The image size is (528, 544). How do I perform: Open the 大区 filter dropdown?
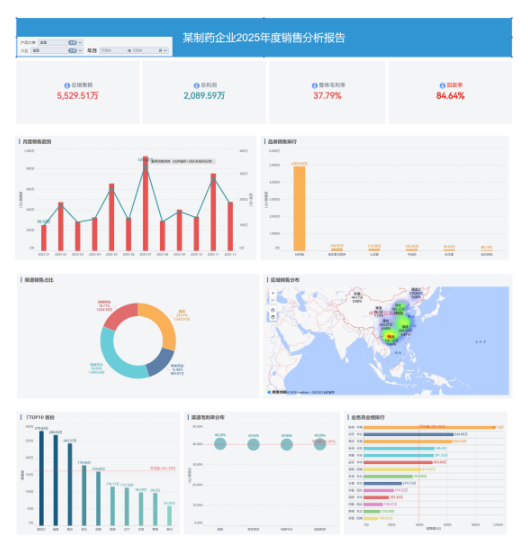[x=57, y=50]
